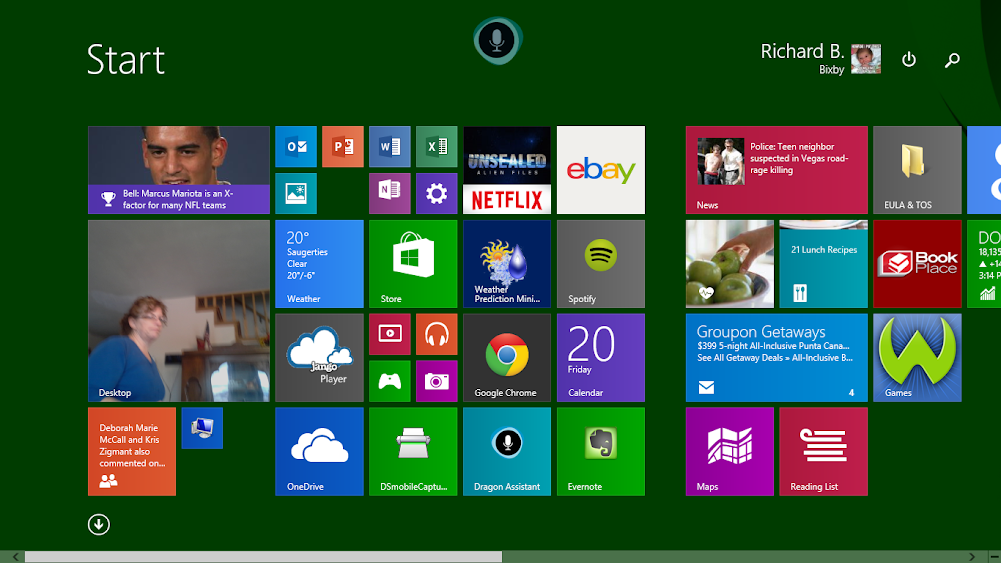Open the Maps tile

click(x=730, y=451)
